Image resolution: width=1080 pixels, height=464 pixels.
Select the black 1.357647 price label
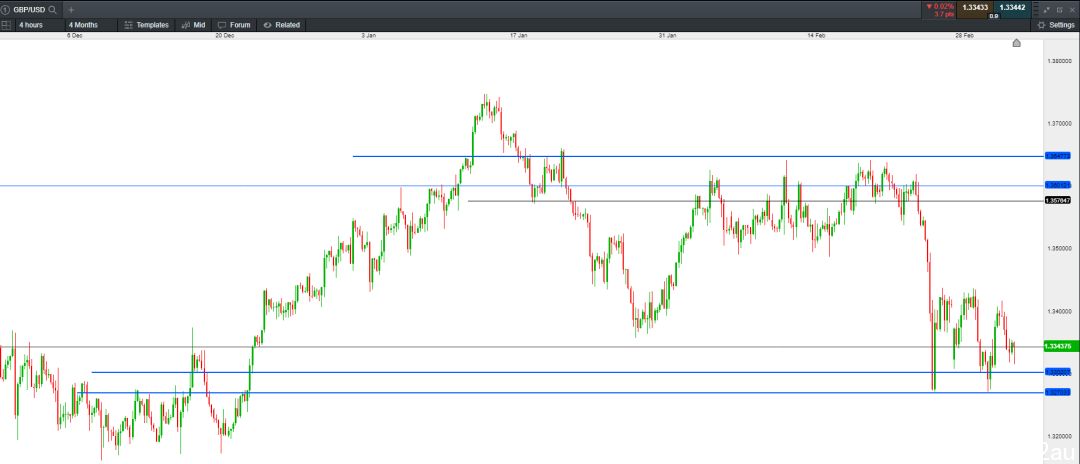(x=1057, y=200)
